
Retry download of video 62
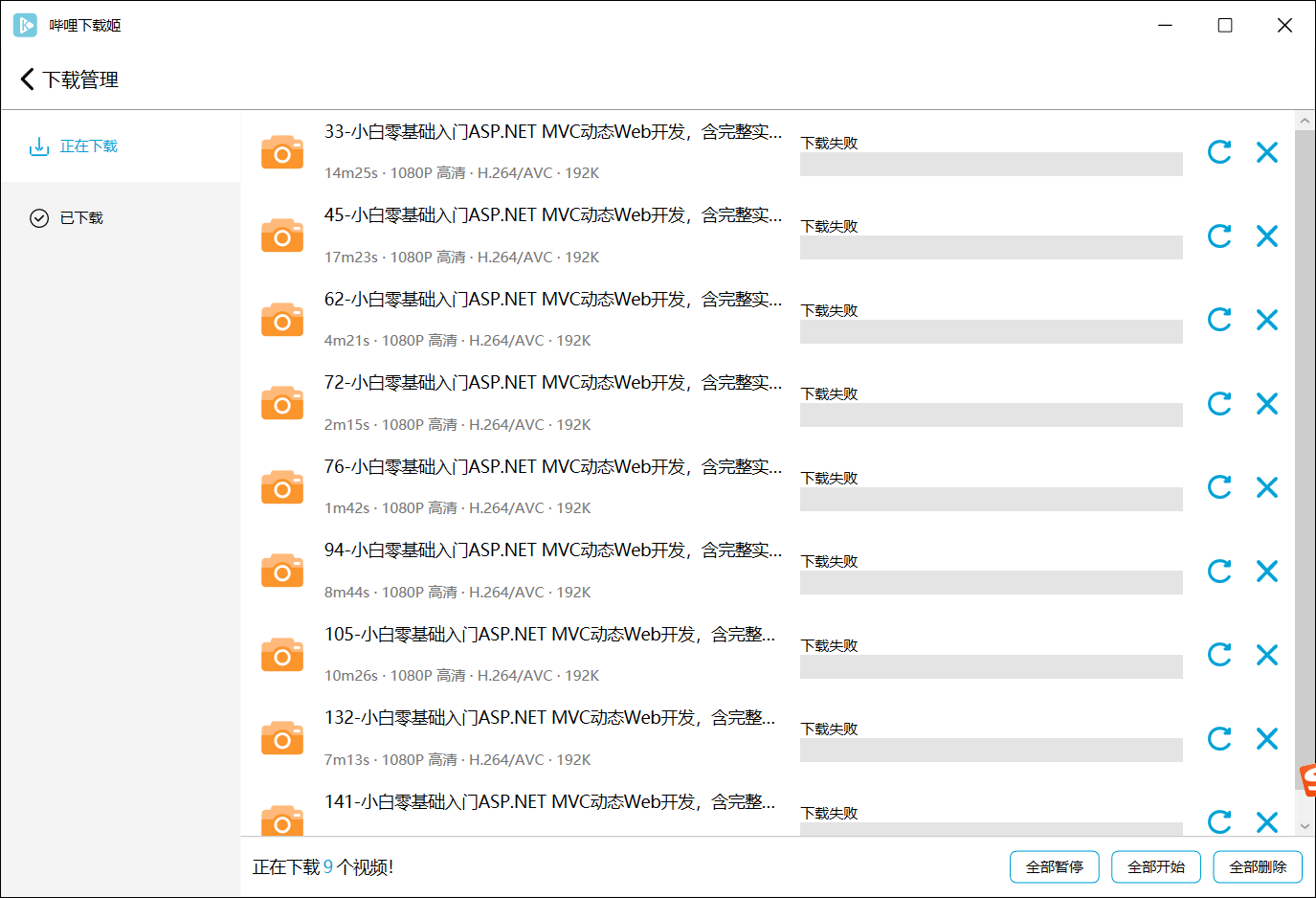point(1219,320)
